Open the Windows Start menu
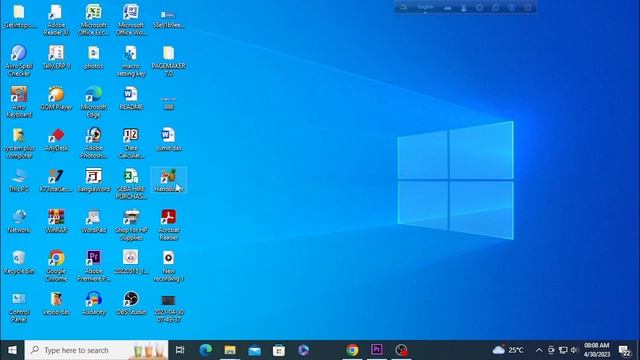 point(12,350)
